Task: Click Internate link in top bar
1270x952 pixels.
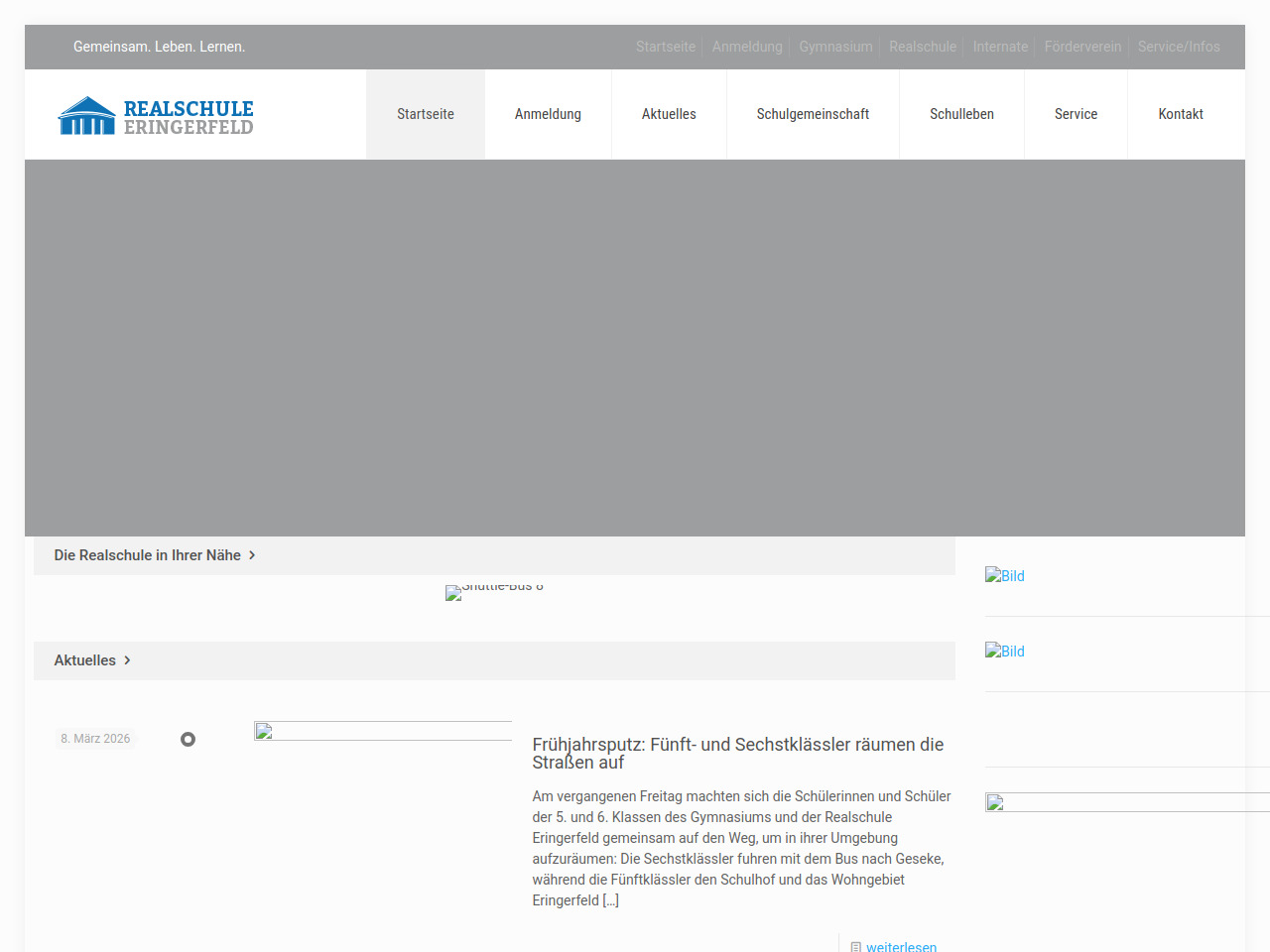Action: tap(1000, 47)
